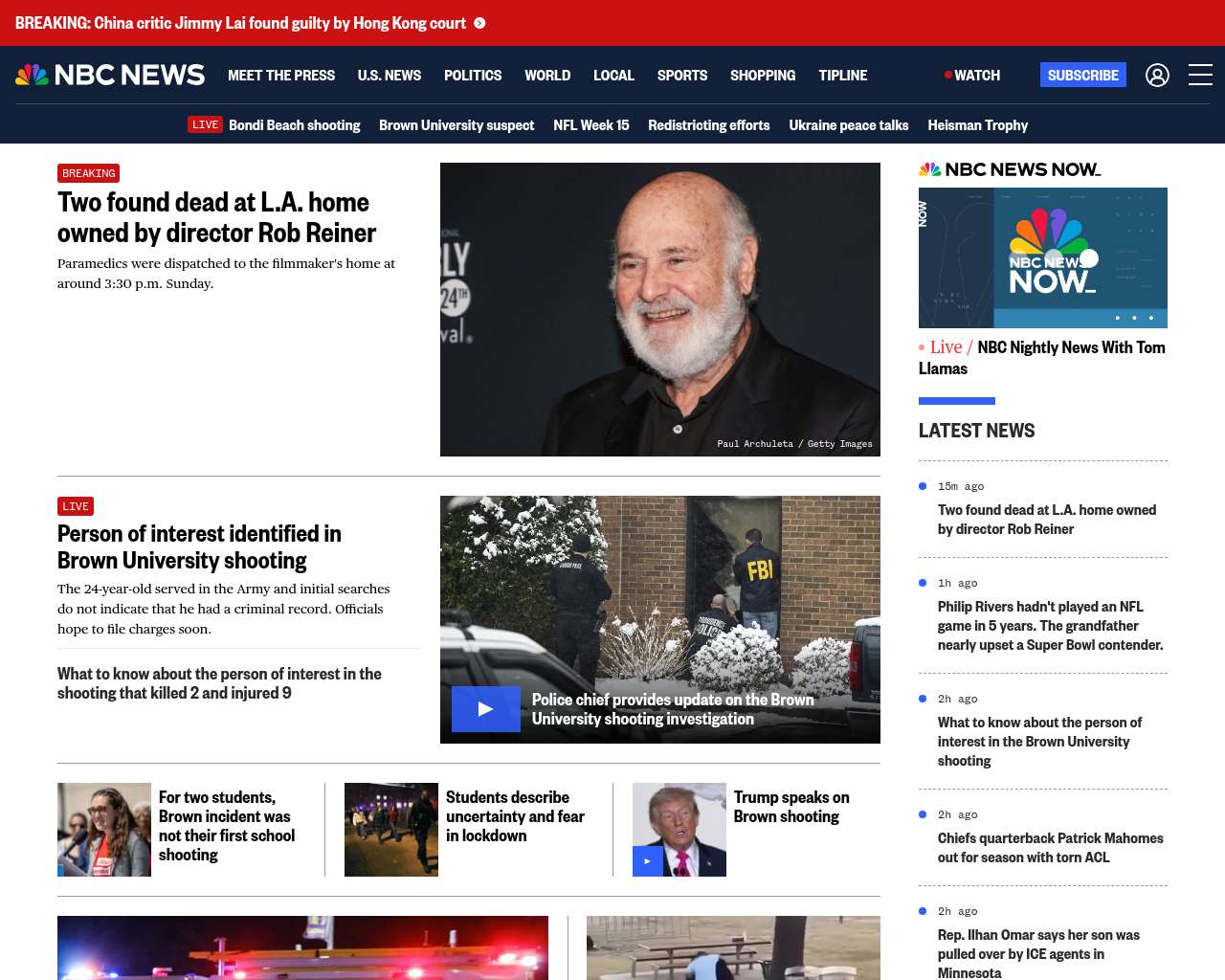Open the Heisman Trophy topic
Image resolution: width=1225 pixels, height=980 pixels.
coord(978,124)
